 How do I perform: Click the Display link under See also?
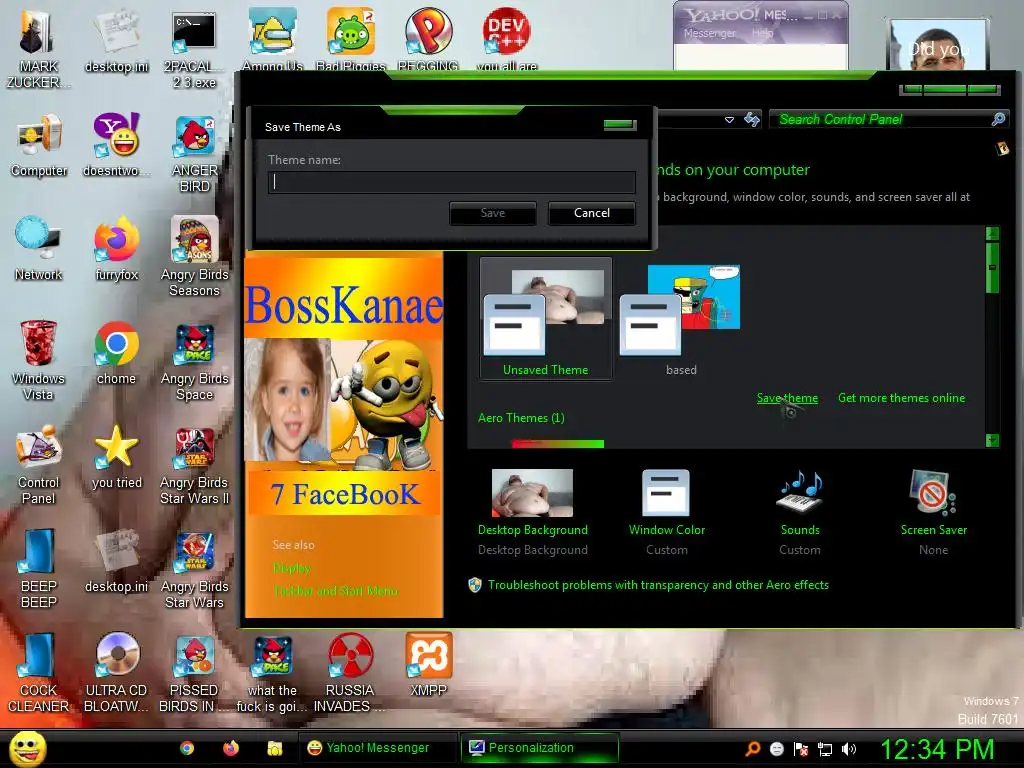(x=291, y=568)
